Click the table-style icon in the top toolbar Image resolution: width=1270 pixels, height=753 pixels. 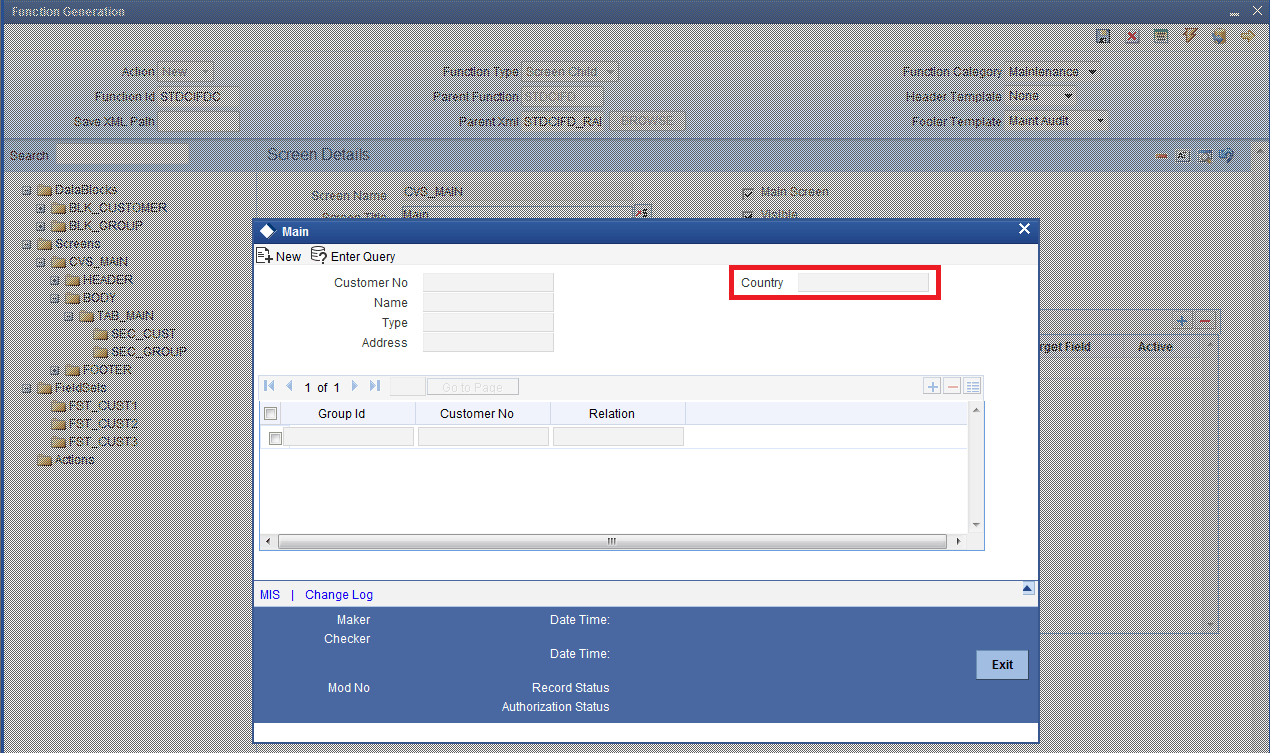coord(1161,36)
